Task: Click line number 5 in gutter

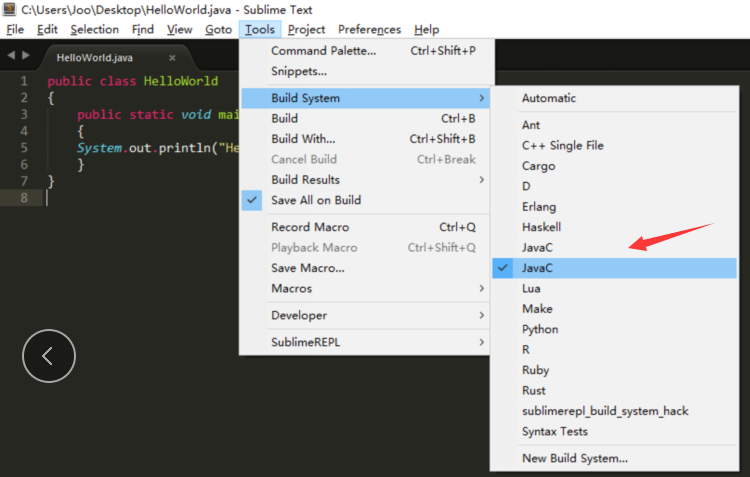Action: point(23,148)
